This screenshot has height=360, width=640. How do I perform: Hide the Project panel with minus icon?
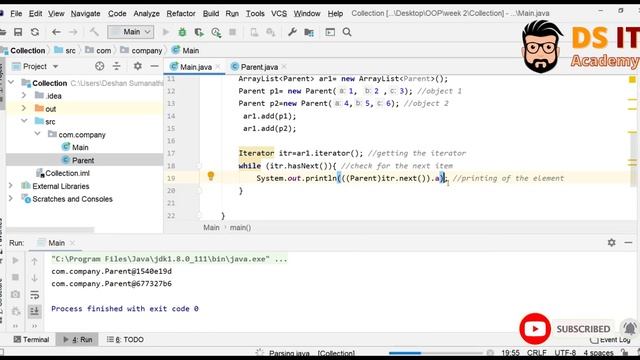154,66
